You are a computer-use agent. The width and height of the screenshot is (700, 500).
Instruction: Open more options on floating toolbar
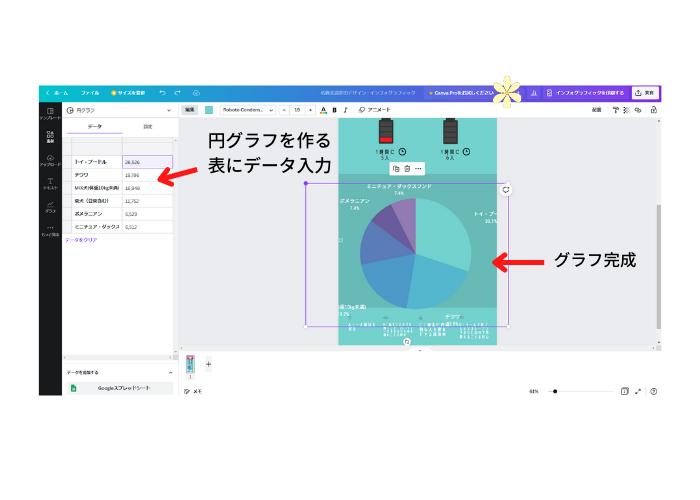point(418,169)
